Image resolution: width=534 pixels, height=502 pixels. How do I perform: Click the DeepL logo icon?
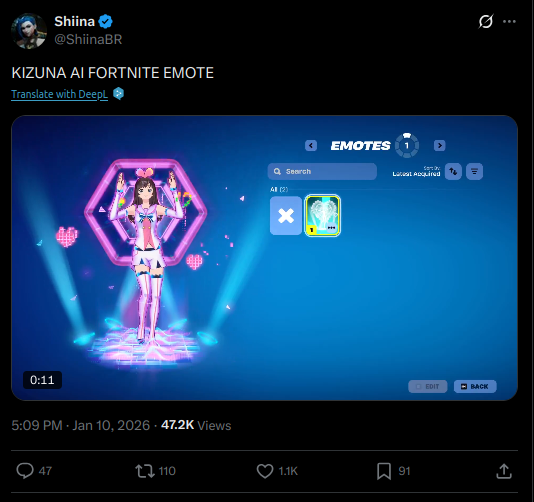(119, 94)
